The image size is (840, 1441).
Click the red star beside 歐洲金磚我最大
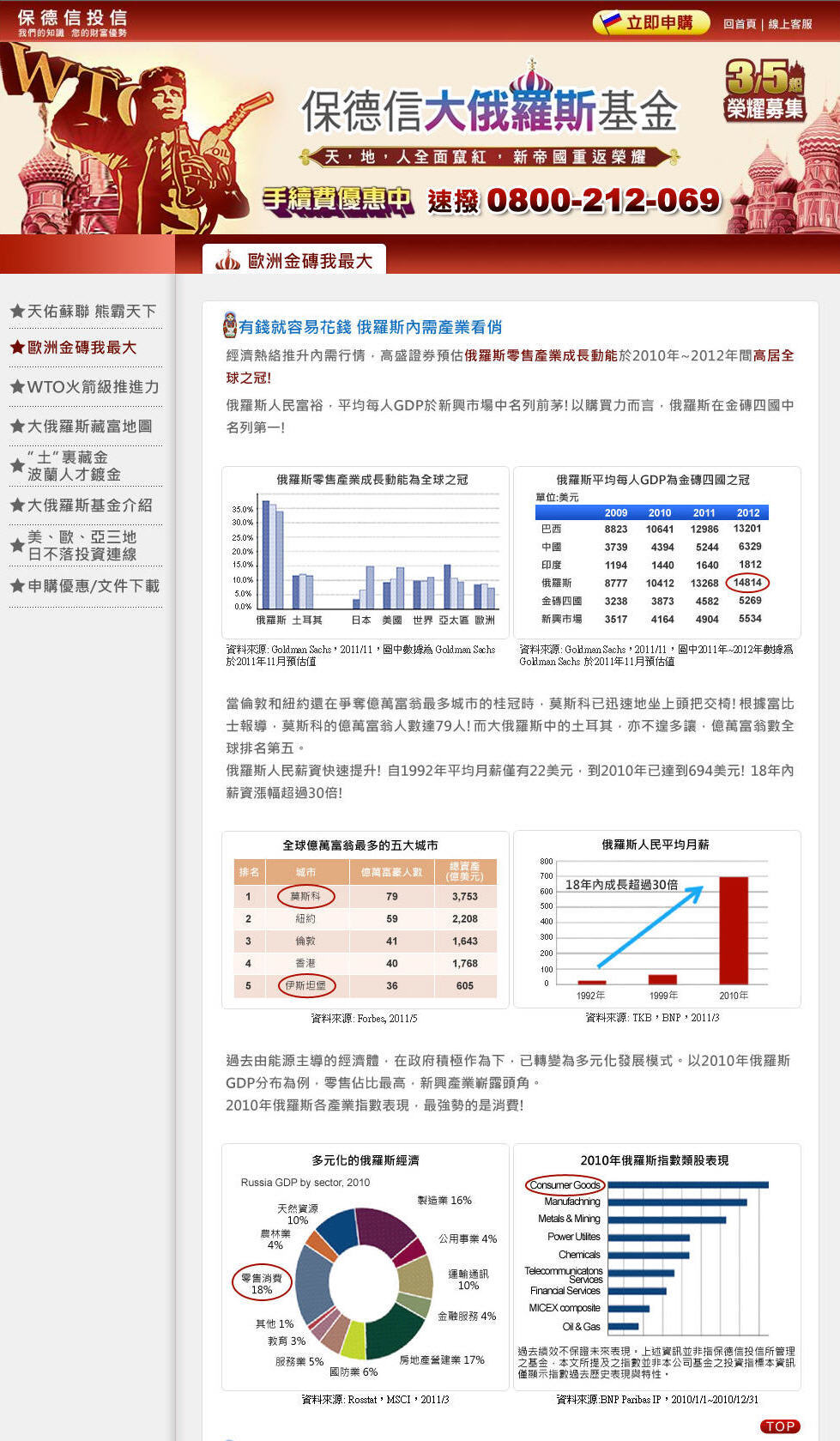click(17, 347)
